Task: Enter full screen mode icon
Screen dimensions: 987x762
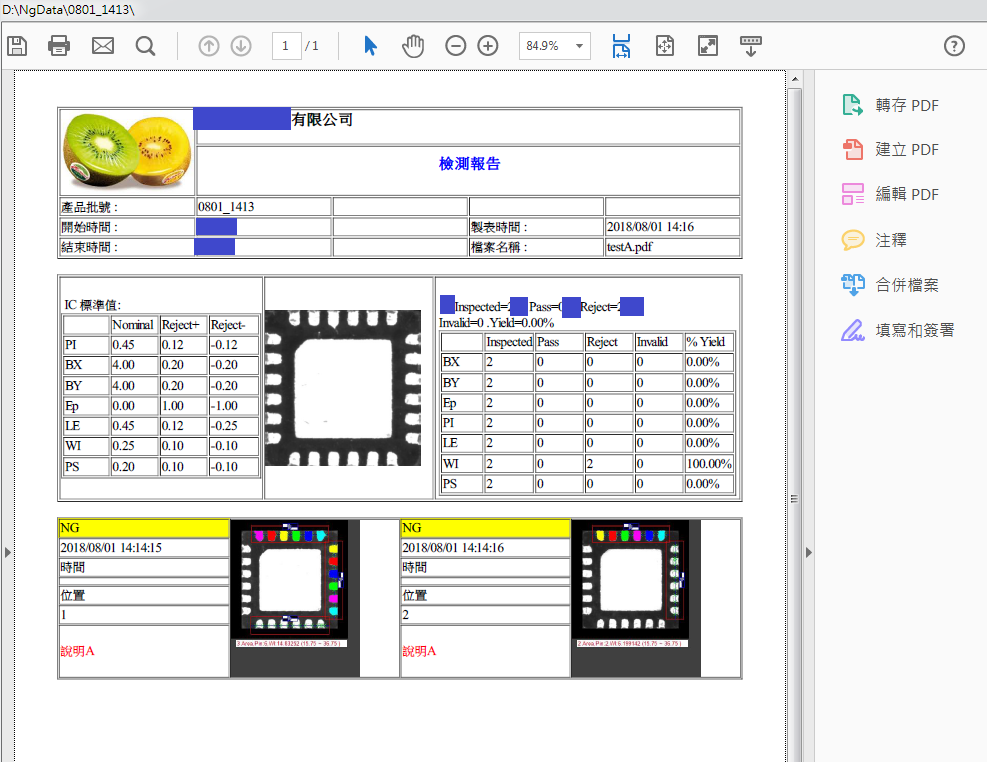Action: tap(708, 46)
